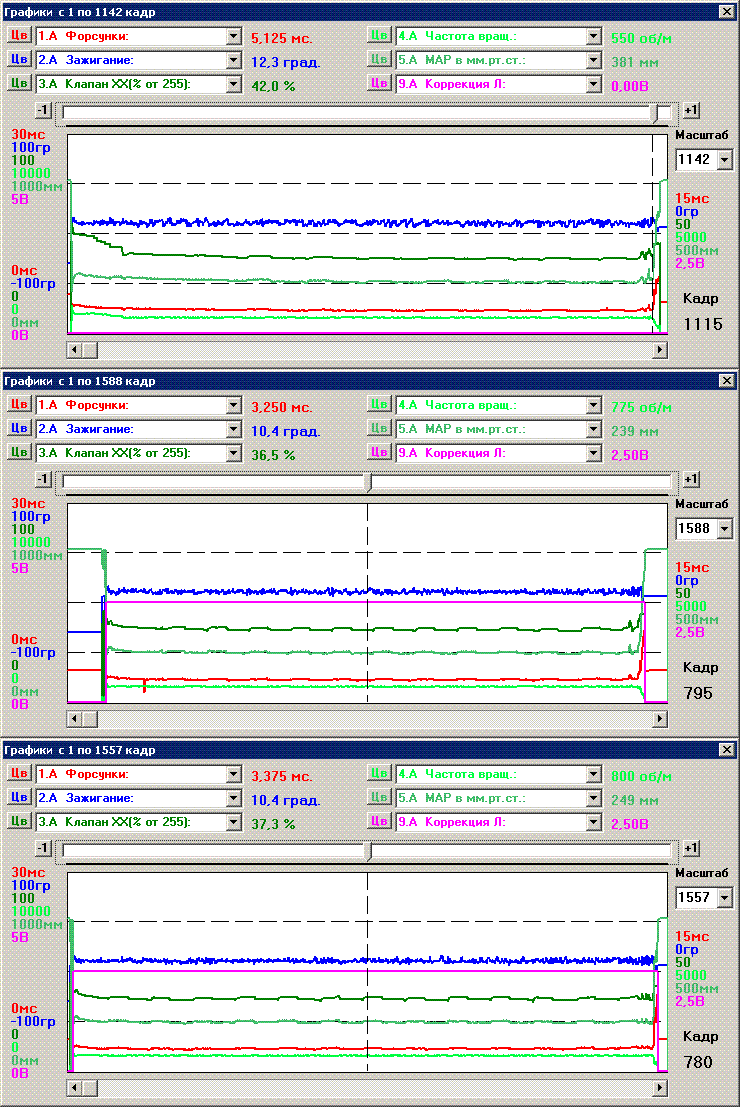Image resolution: width=740 pixels, height=1109 pixels.
Task: Click the blue Цв button for Зажигание in the 1588-frame window
Action: (x=19, y=429)
